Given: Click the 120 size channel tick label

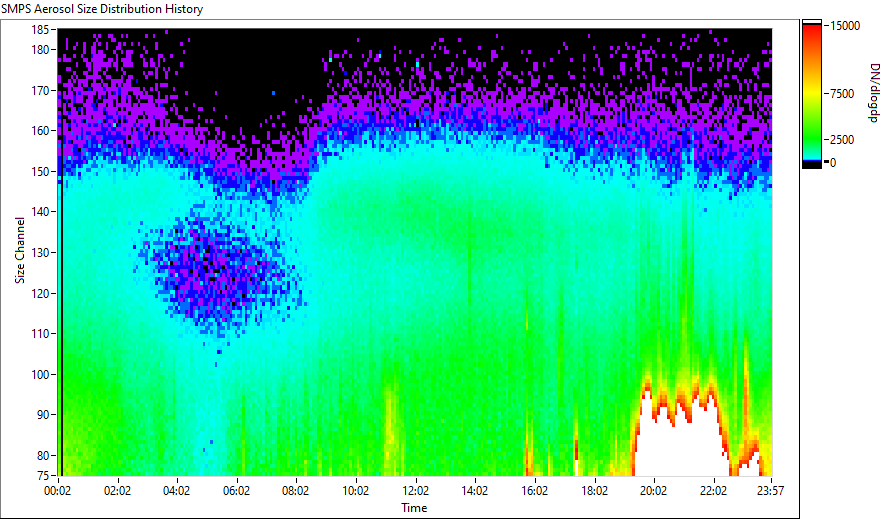Looking at the screenshot, I should pyautogui.click(x=42, y=293).
